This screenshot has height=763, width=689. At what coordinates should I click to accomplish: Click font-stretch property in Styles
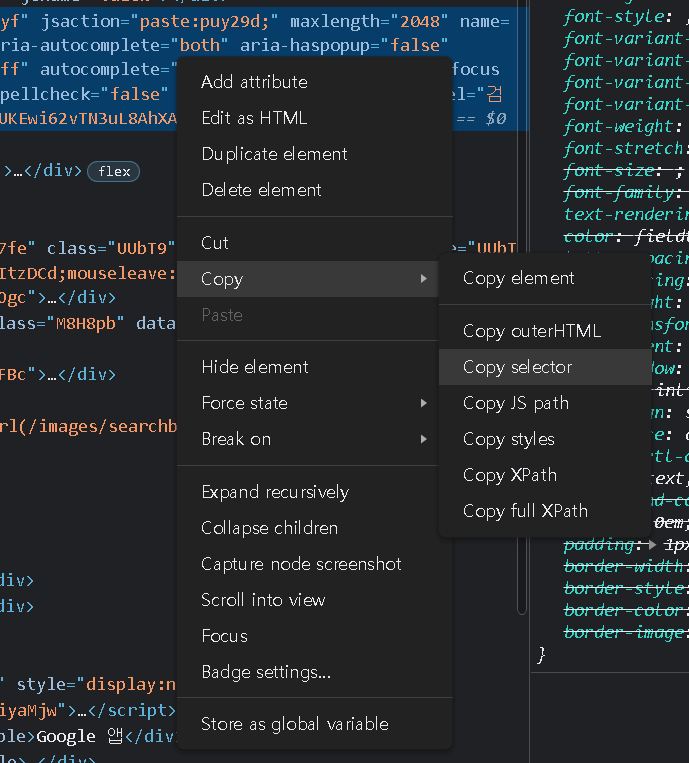(x=623, y=148)
